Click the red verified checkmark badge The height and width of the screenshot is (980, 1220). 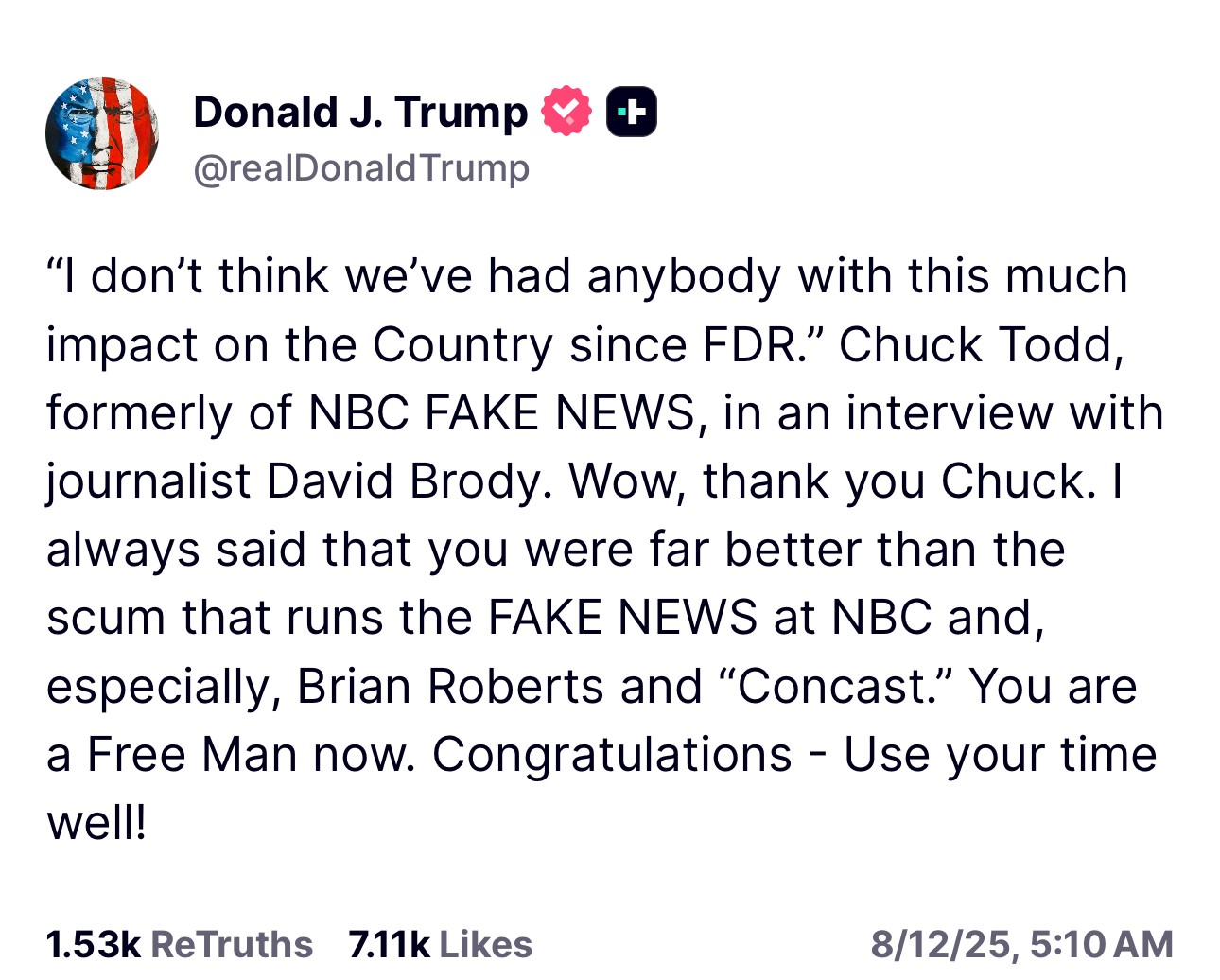566,112
